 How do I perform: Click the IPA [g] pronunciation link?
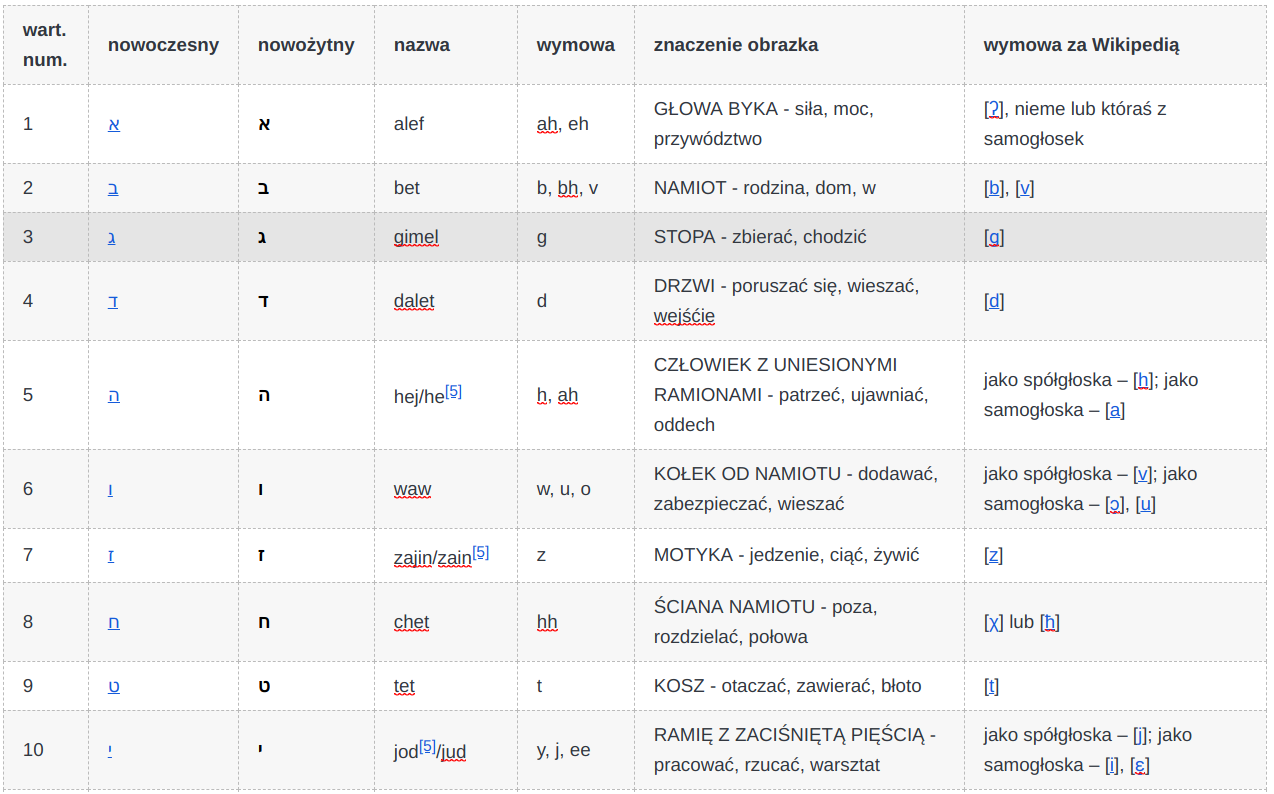pos(994,238)
